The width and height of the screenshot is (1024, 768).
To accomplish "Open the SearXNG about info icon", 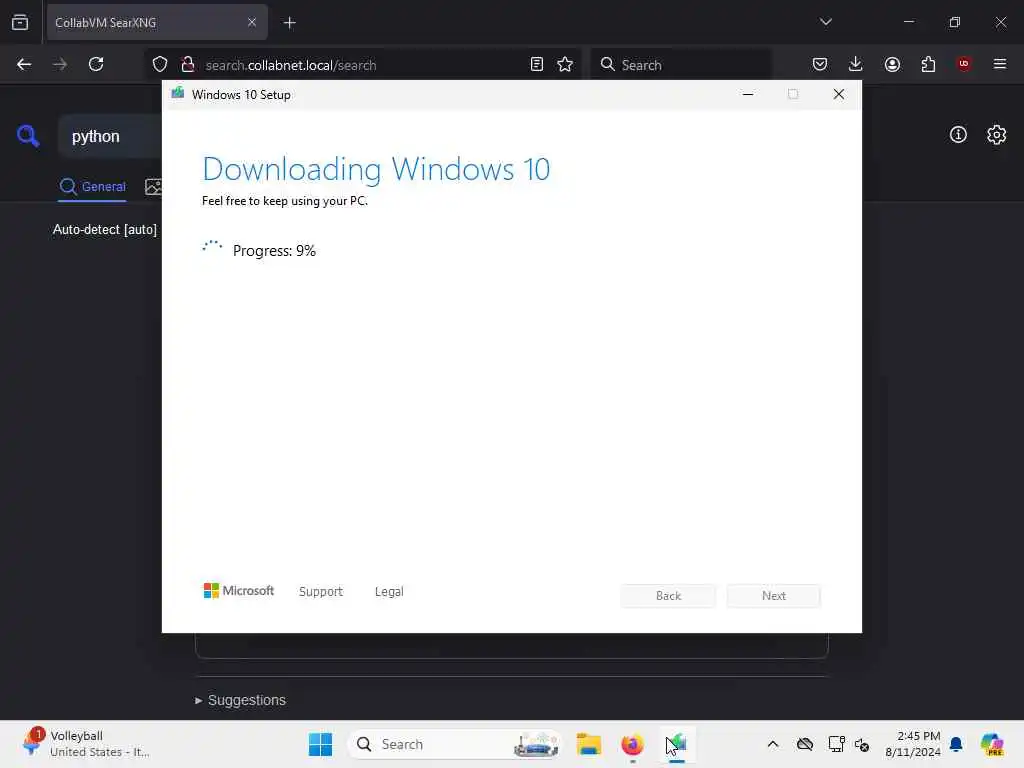I will [x=958, y=135].
